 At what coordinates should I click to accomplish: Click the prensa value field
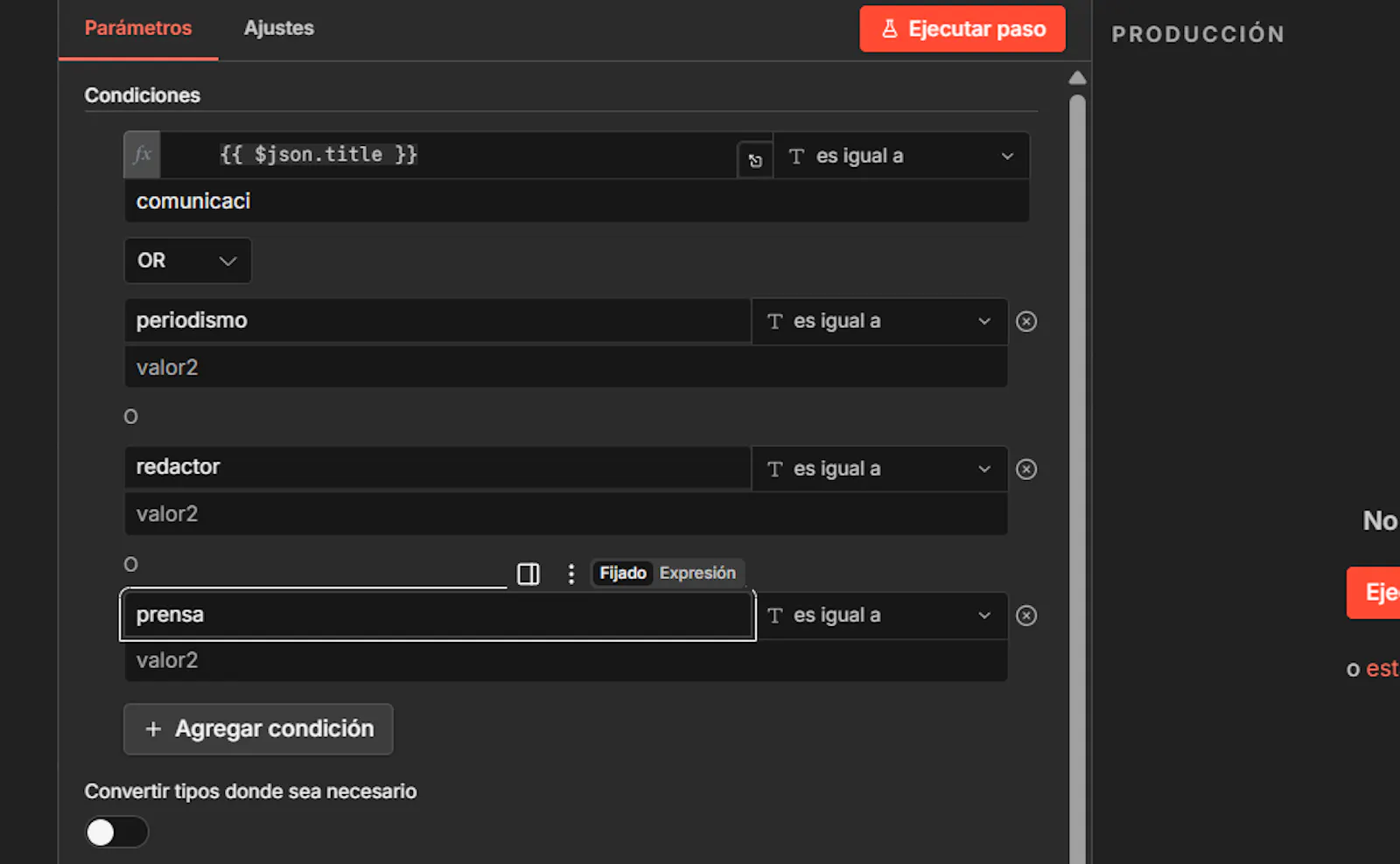click(x=437, y=615)
